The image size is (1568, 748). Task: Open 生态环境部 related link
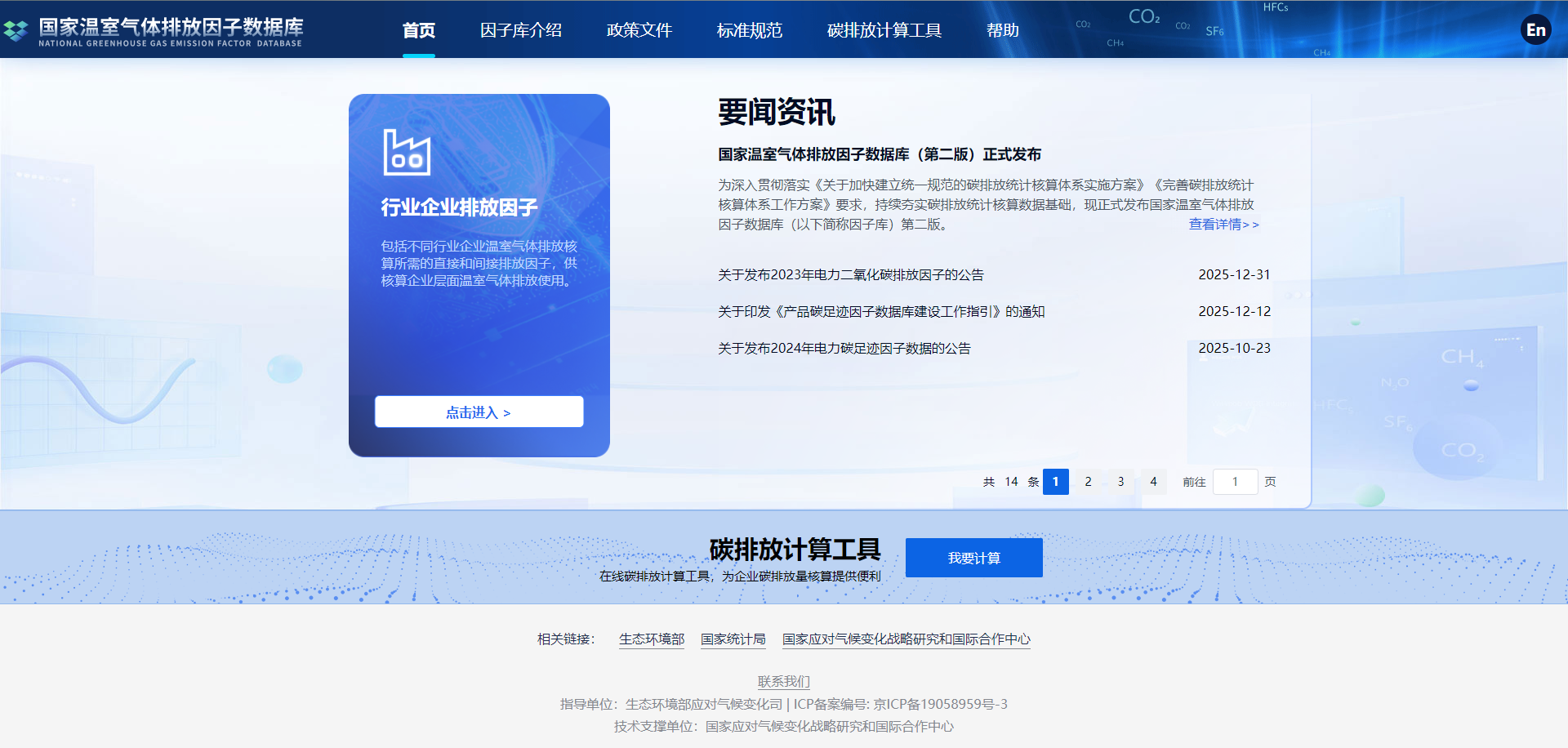(x=652, y=639)
